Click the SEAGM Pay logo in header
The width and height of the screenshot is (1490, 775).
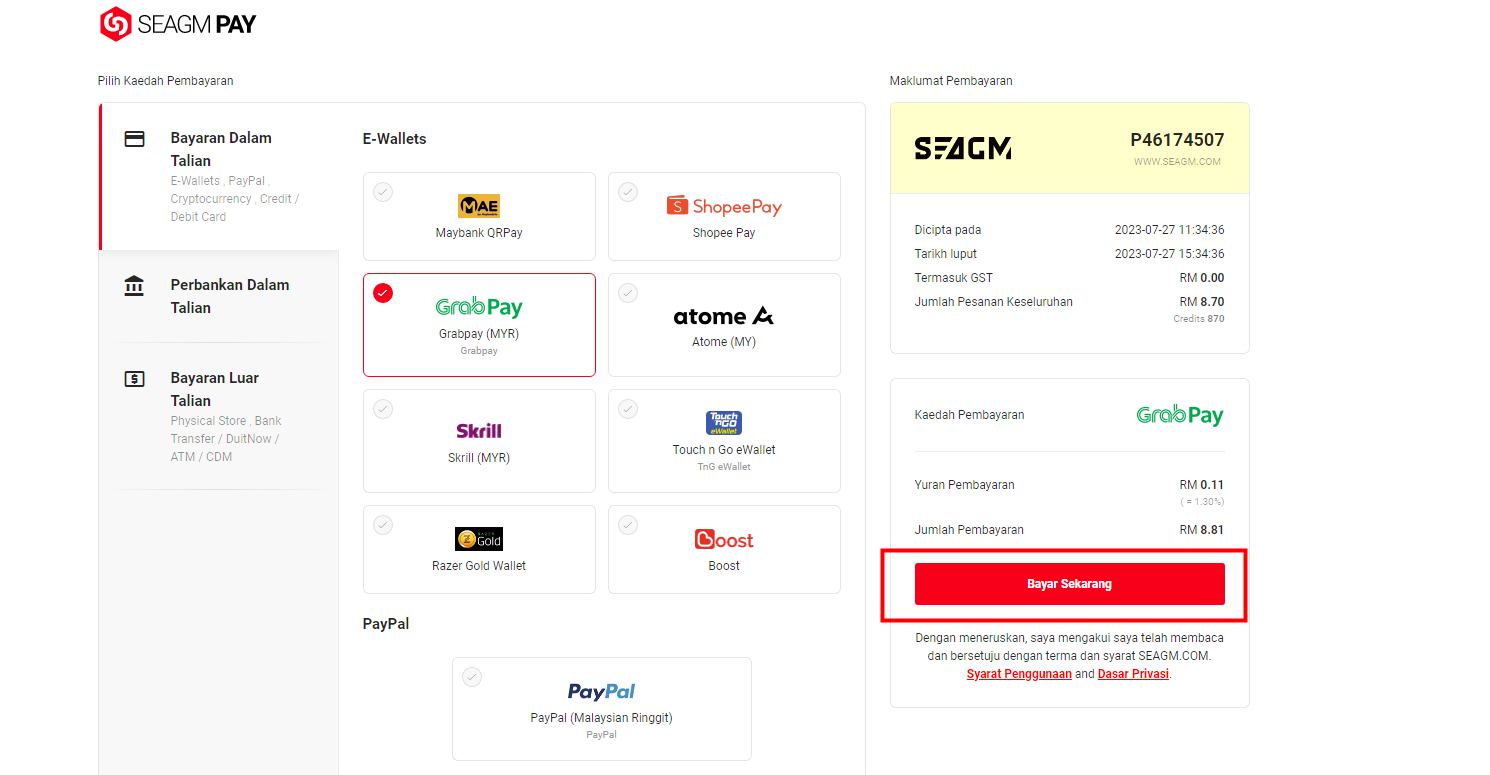point(178,24)
